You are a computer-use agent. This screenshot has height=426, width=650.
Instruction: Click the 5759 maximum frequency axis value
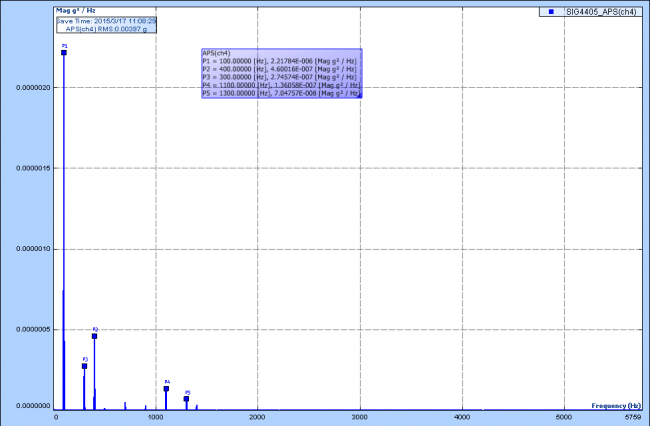[632, 415]
